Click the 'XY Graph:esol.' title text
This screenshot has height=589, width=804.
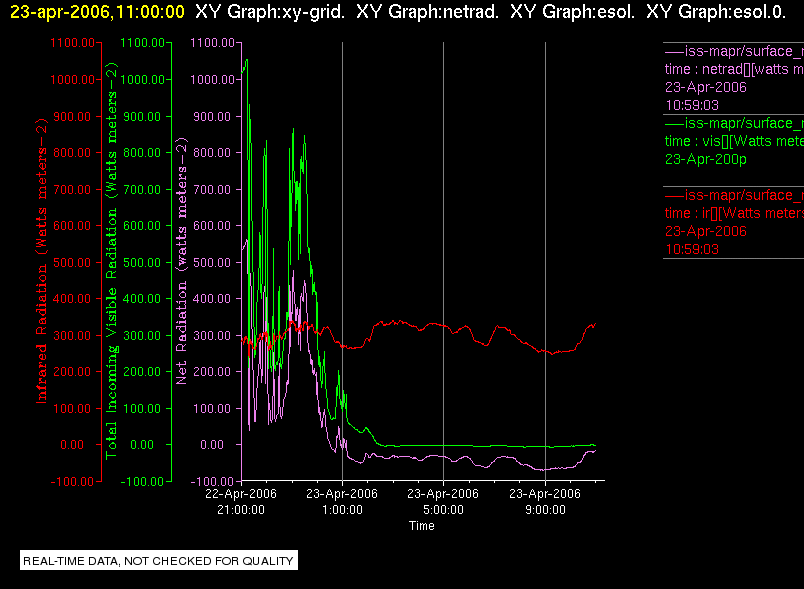[572, 12]
